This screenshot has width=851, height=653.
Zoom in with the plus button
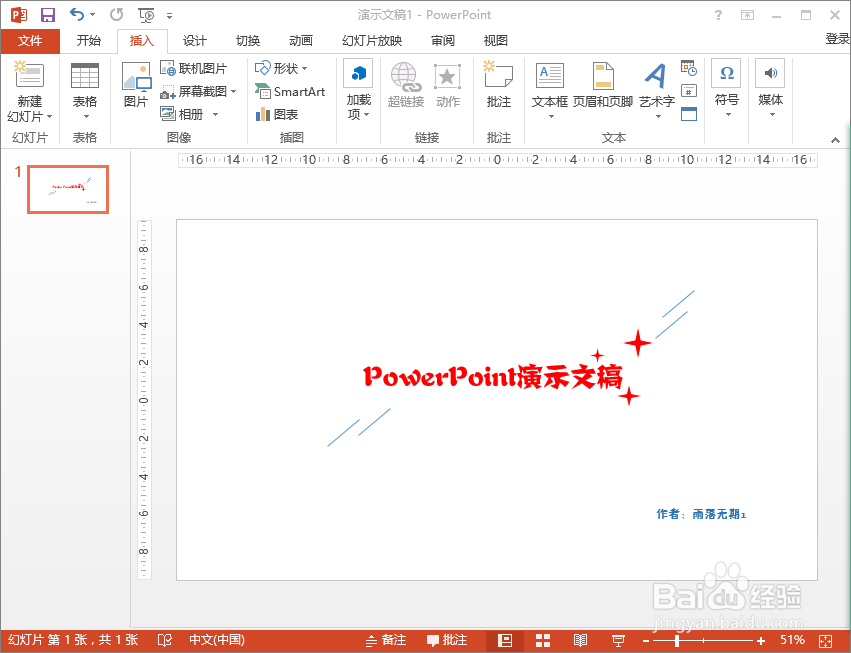[761, 641]
